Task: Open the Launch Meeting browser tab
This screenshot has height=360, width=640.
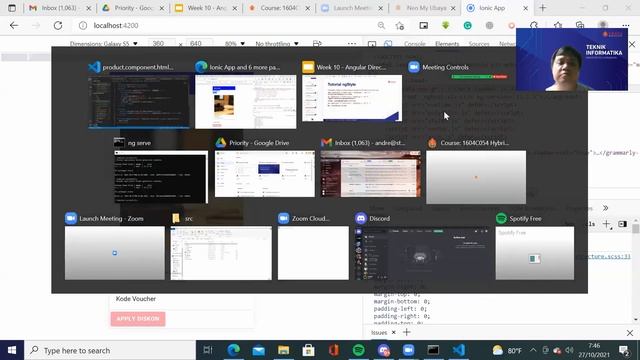Action: coord(352,8)
